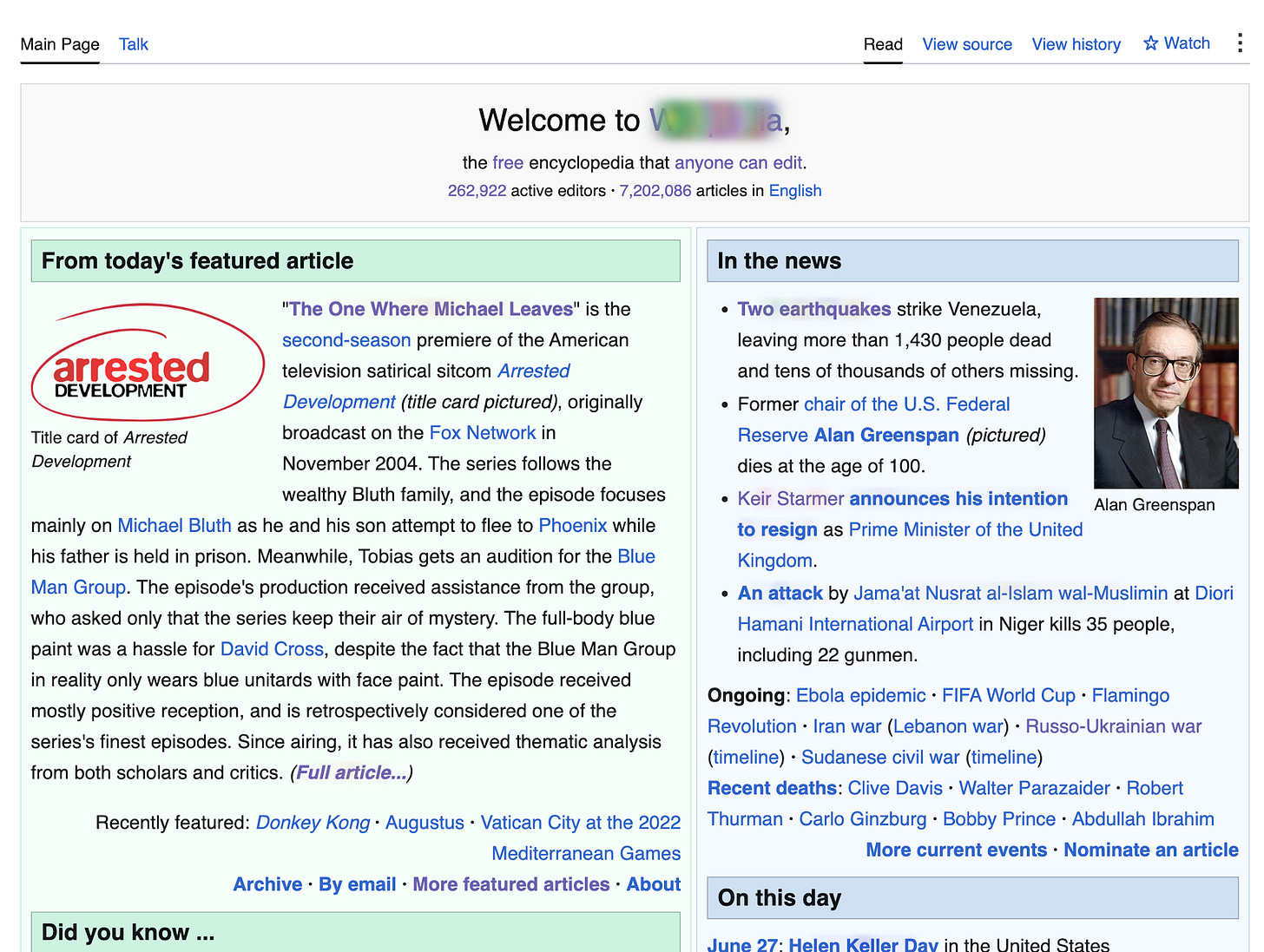Click the Lebanon war link
This screenshot has height=952, width=1264.
coord(948,726)
